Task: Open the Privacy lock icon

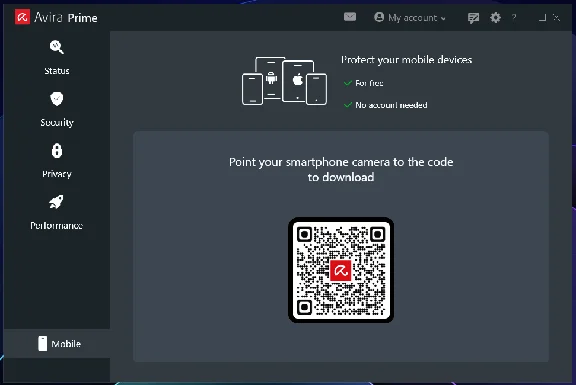Action: [57, 151]
